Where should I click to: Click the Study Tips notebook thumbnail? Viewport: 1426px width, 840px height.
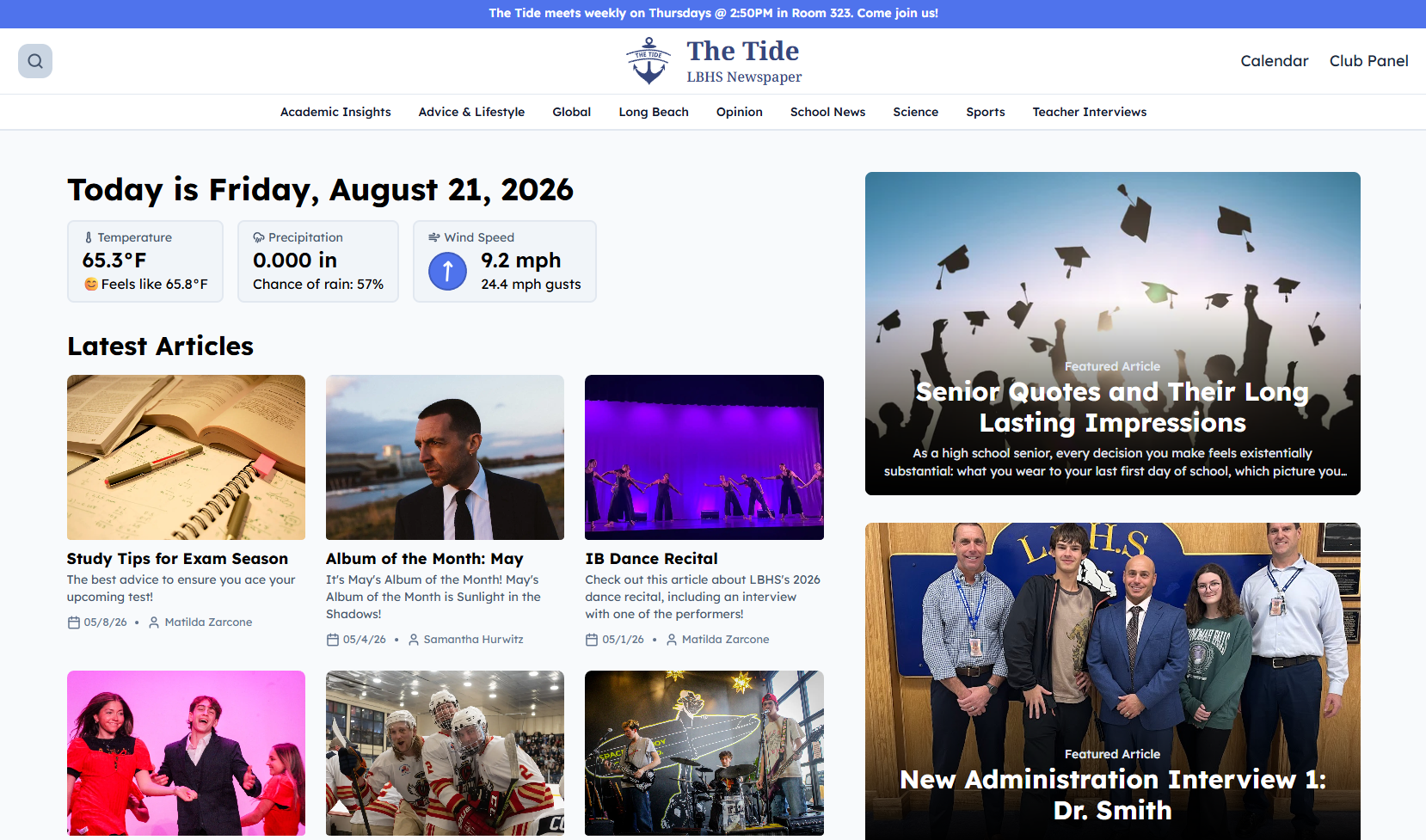point(187,457)
